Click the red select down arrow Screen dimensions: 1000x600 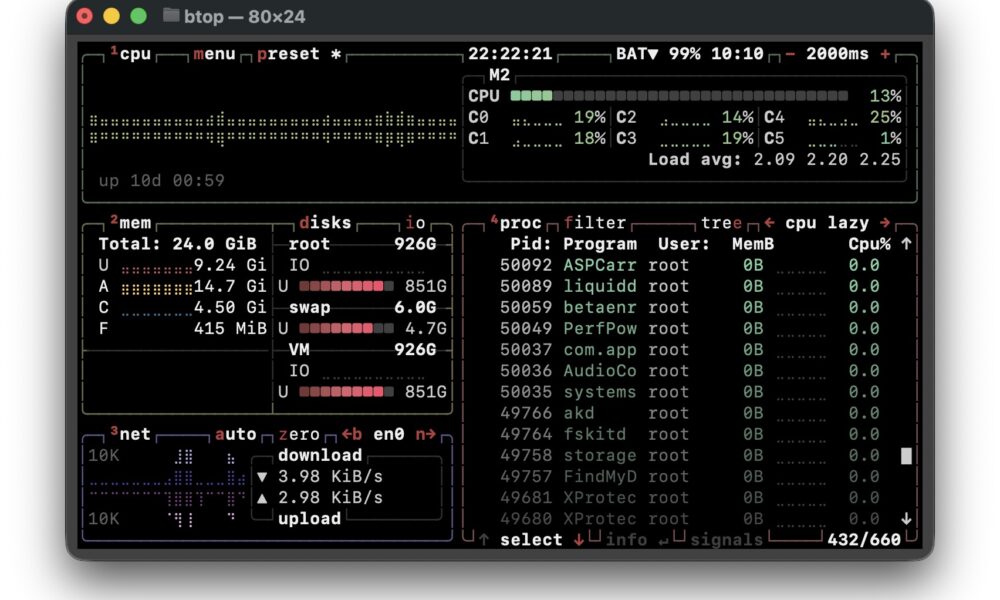[x=579, y=540]
